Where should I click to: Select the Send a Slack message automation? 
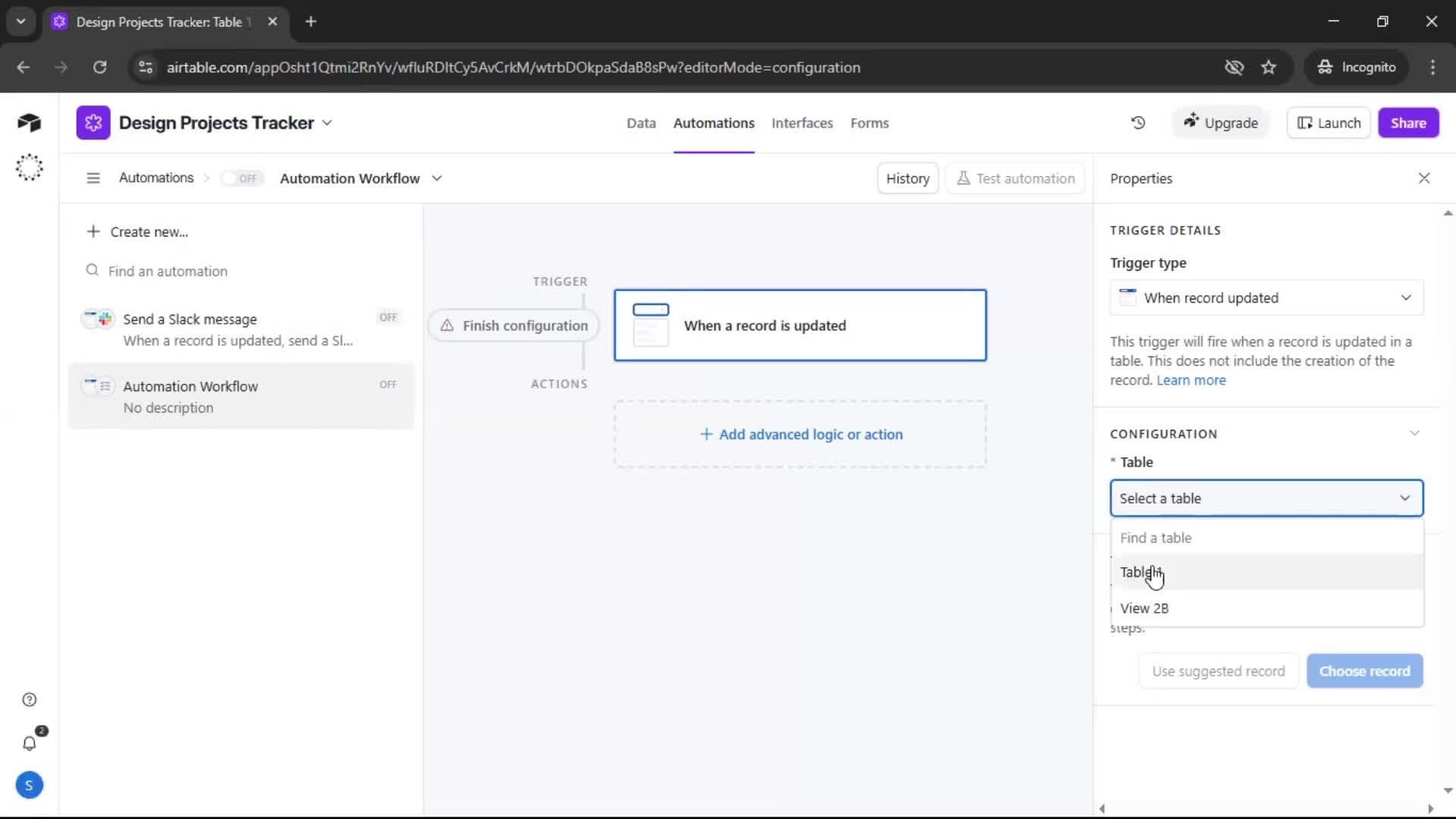(x=241, y=329)
